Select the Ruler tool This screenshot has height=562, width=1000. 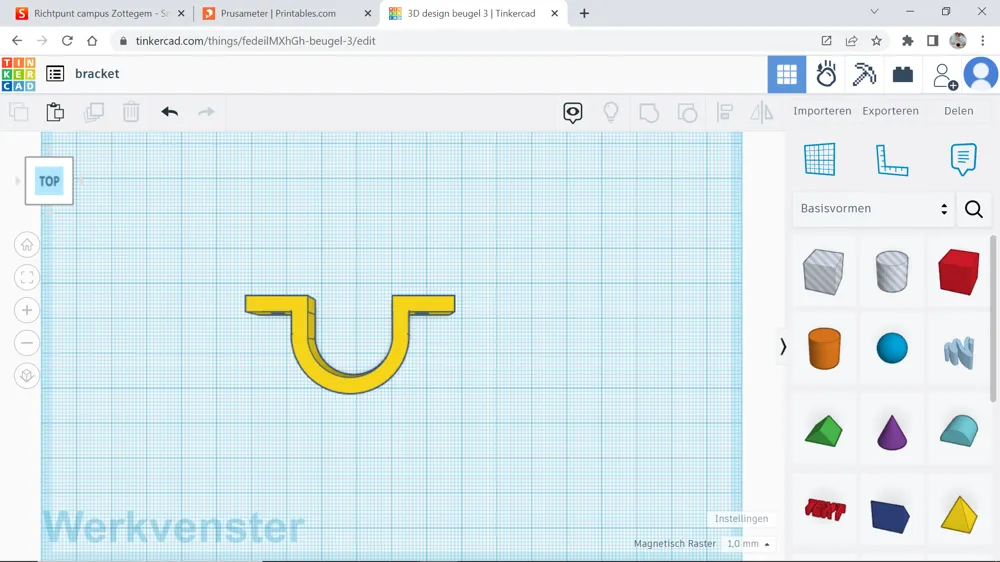point(892,160)
